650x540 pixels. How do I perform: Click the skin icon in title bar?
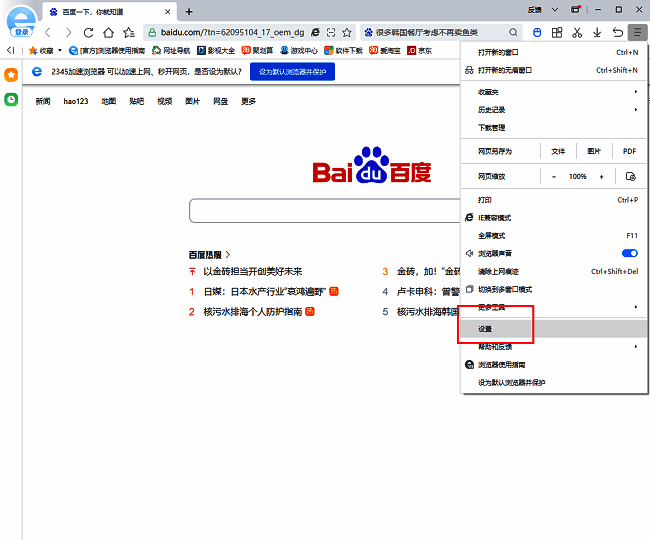[x=576, y=10]
